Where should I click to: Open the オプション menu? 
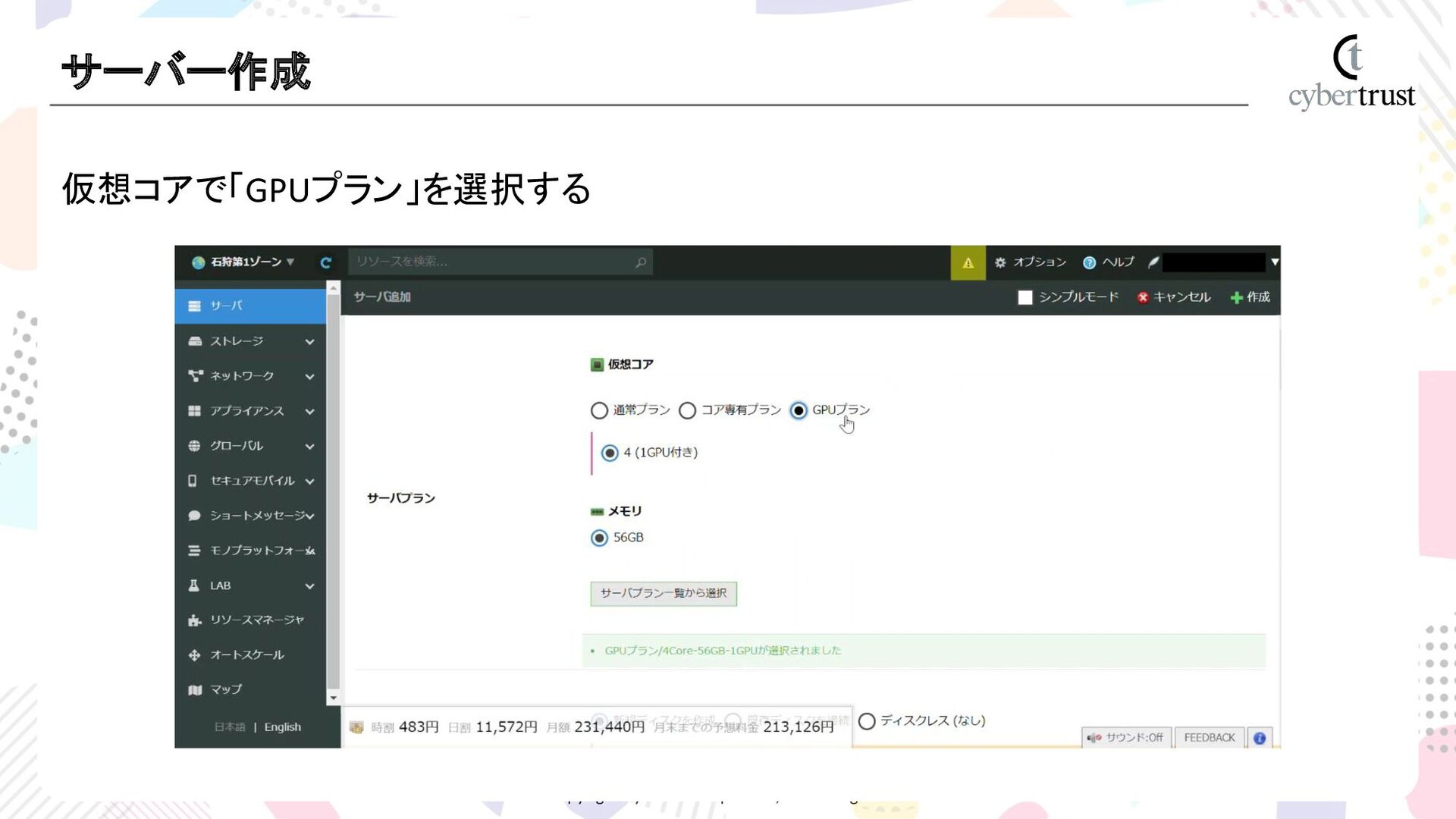(x=1031, y=262)
